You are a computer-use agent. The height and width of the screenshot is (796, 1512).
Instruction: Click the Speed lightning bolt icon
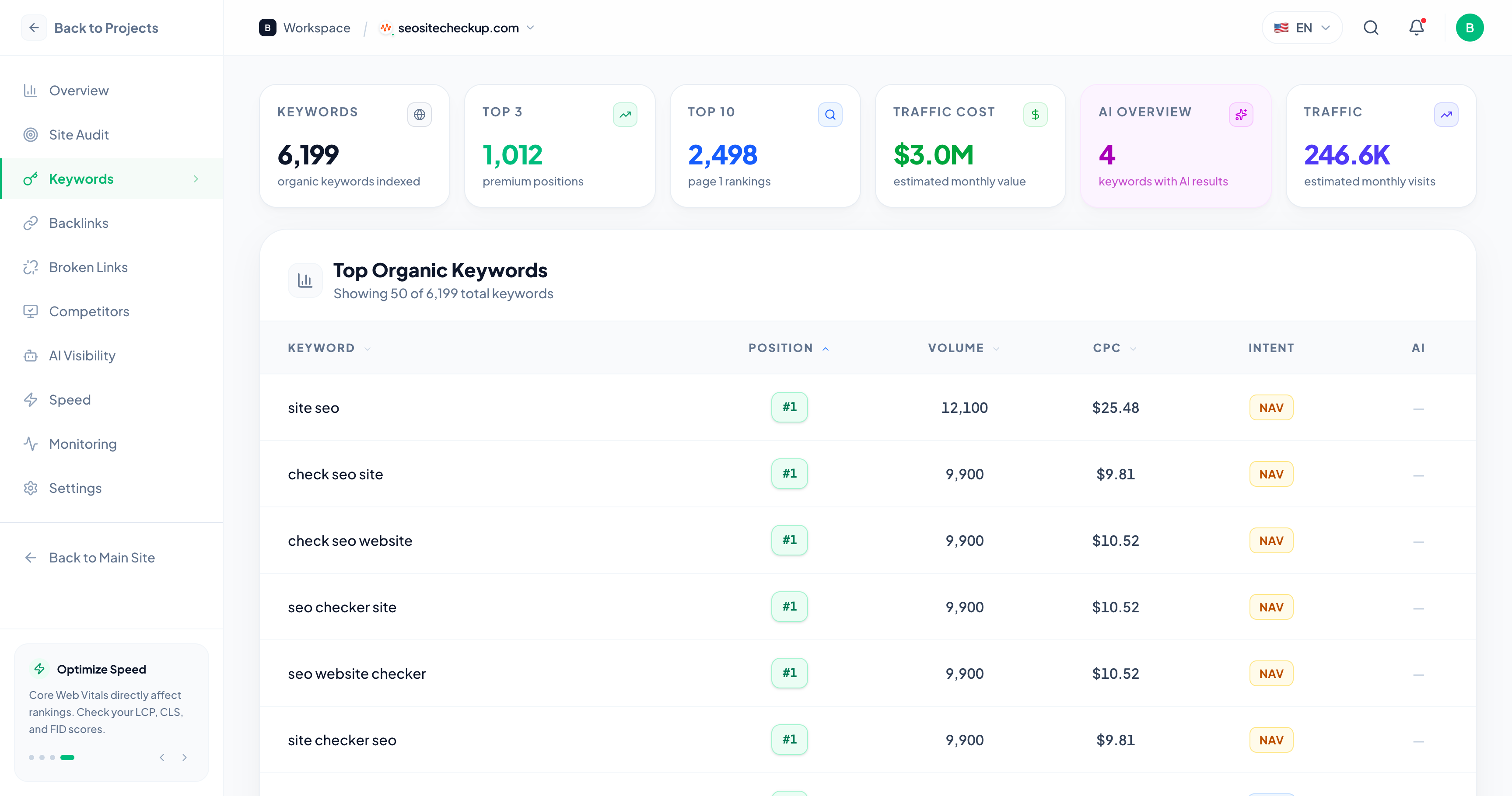click(31, 399)
